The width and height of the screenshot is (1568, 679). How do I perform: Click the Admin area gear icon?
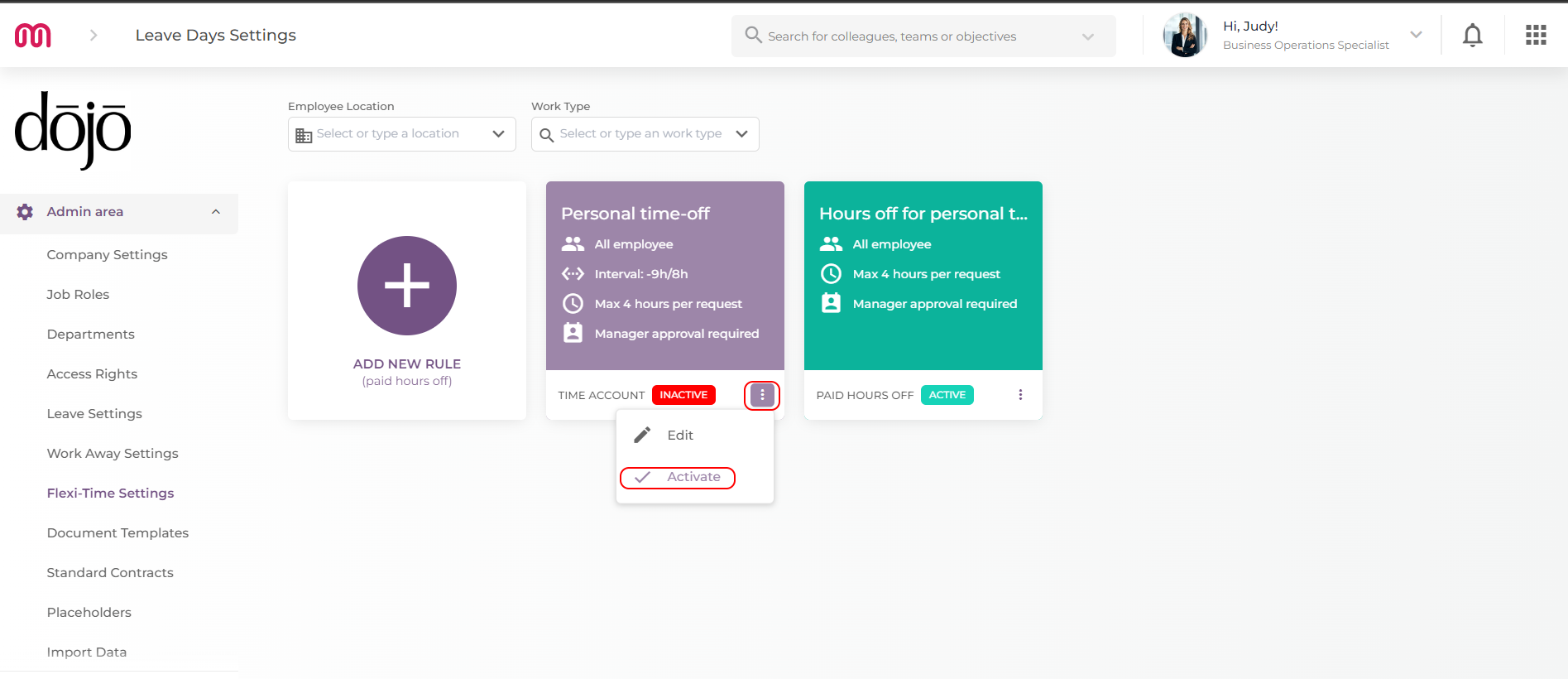coord(26,212)
